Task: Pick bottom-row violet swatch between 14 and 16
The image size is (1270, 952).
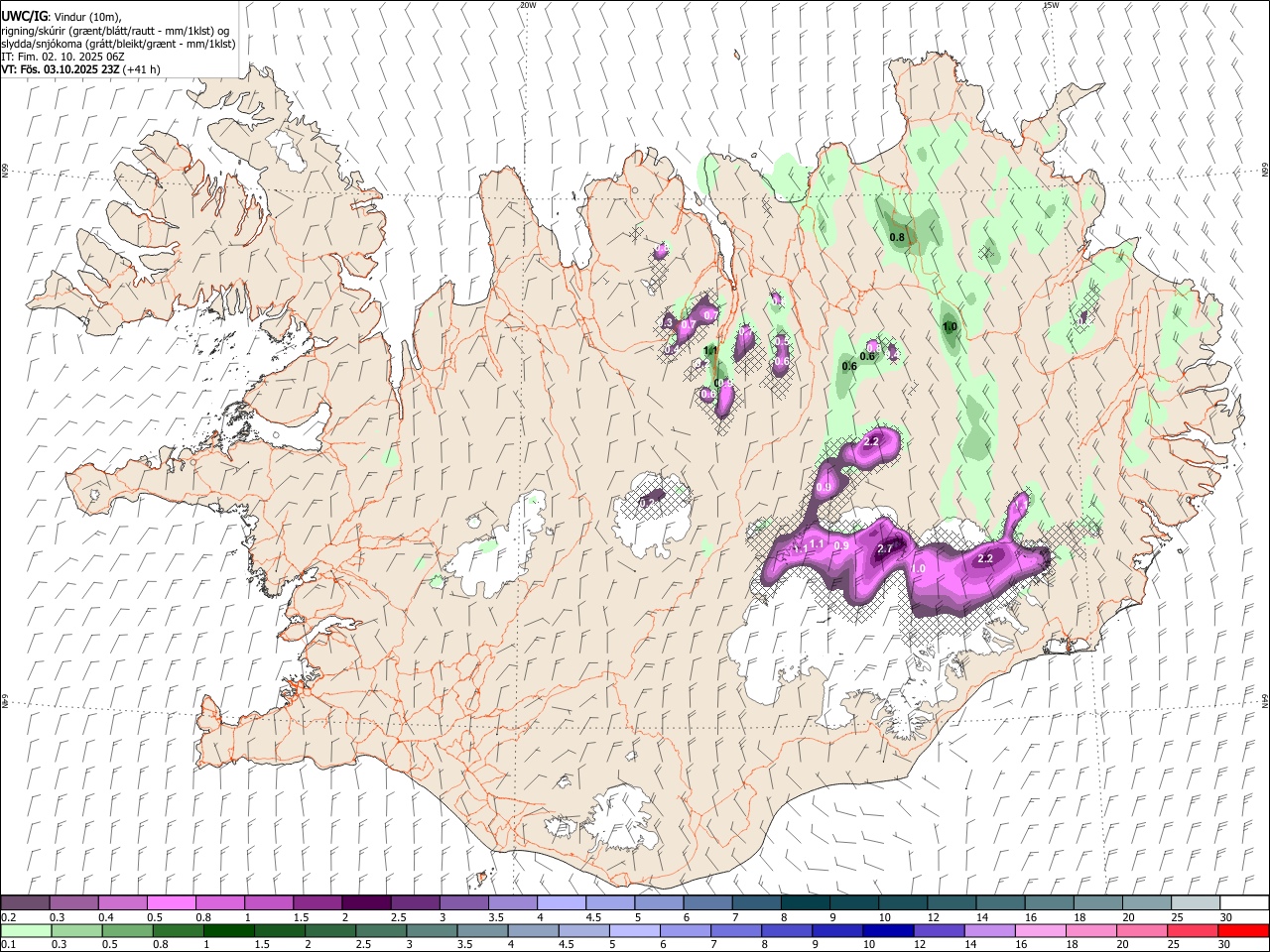Action: [990, 931]
